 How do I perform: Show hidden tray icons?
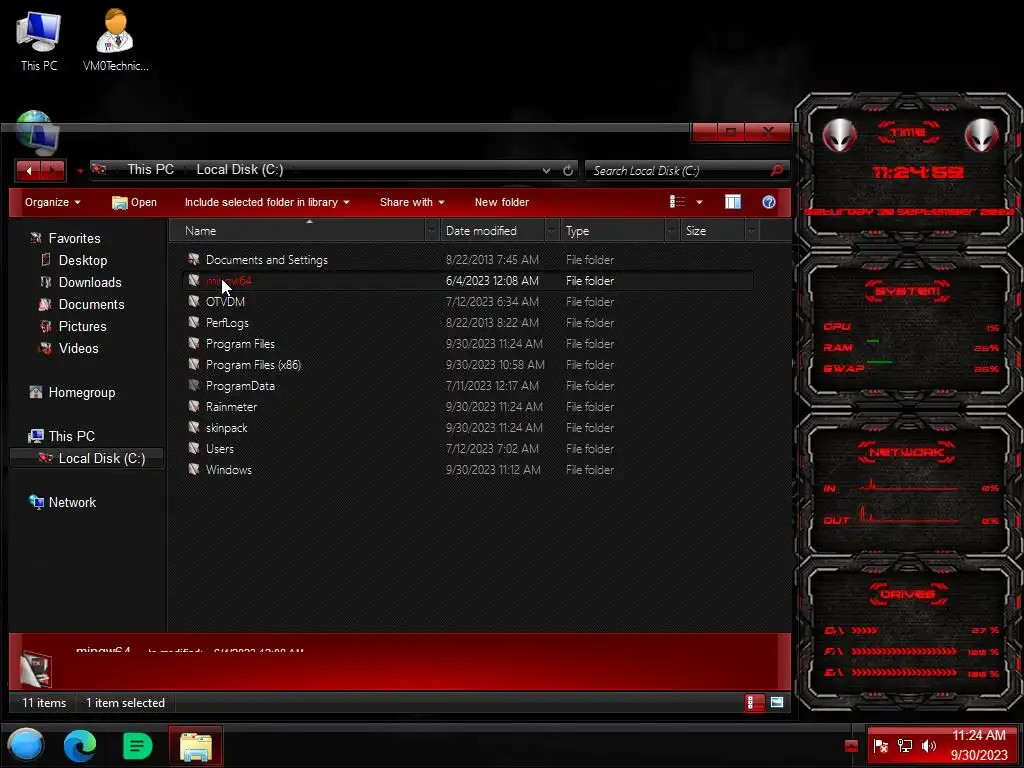(x=851, y=746)
